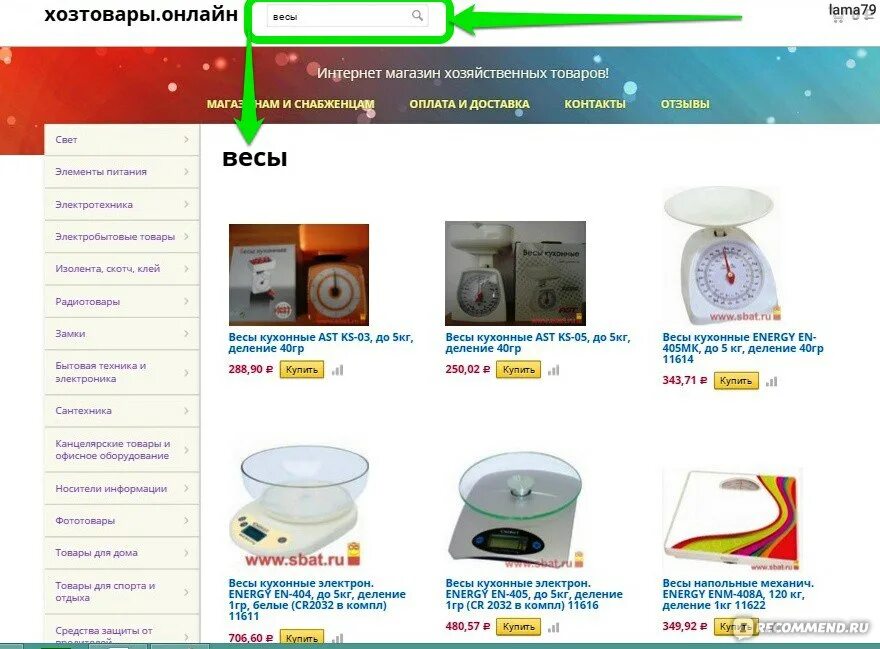Open the Фототовары sidebar category
Image resolution: width=880 pixels, height=649 pixels.
click(122, 520)
